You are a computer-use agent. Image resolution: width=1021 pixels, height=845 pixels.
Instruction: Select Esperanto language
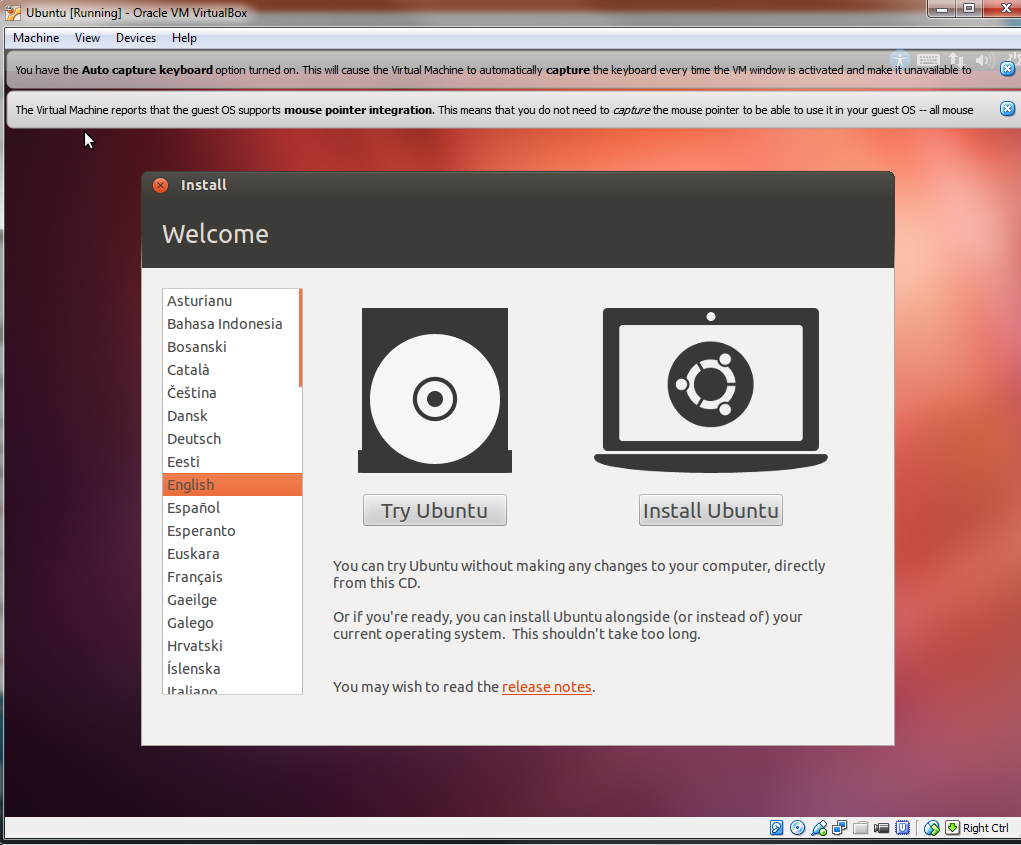coord(231,531)
